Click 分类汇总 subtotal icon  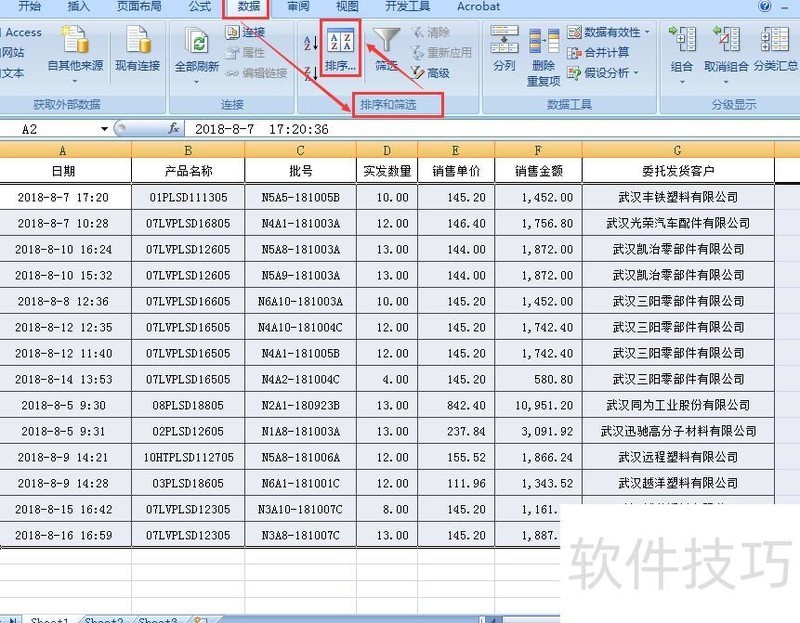pos(776,49)
